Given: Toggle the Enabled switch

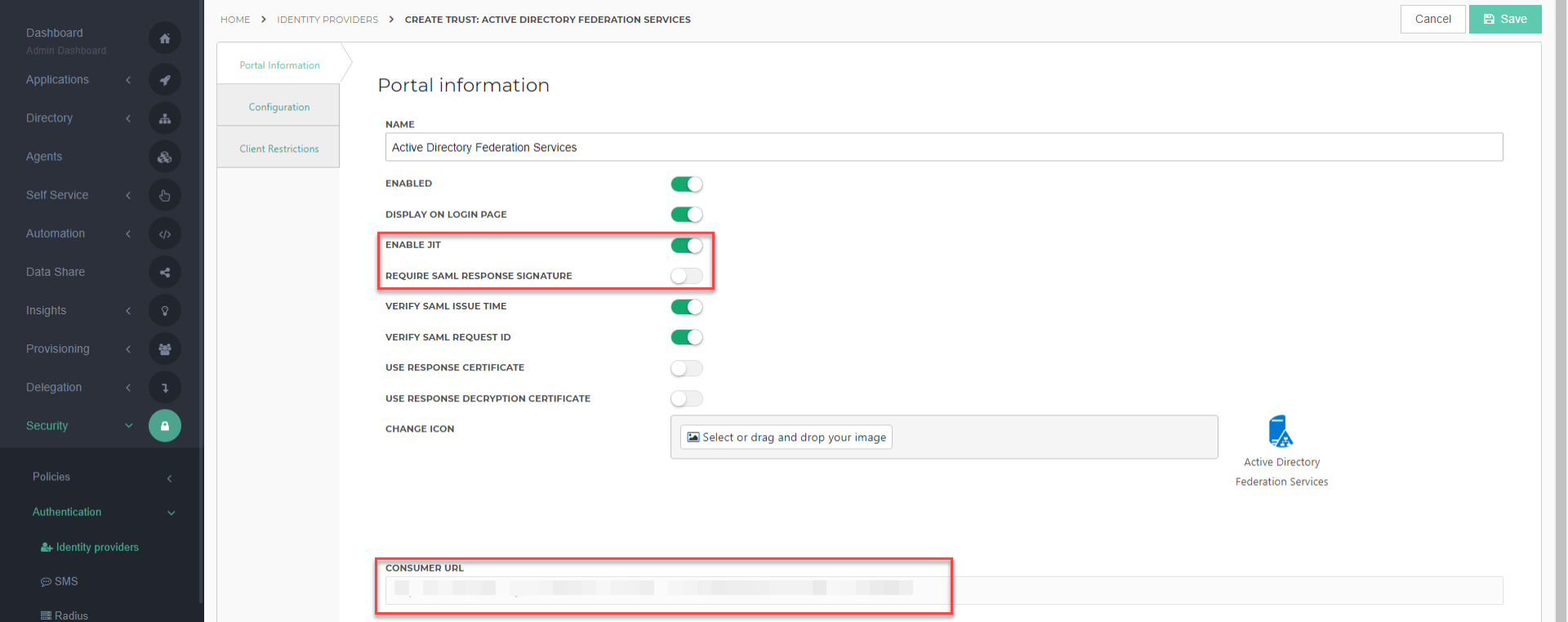Looking at the screenshot, I should tap(687, 184).
